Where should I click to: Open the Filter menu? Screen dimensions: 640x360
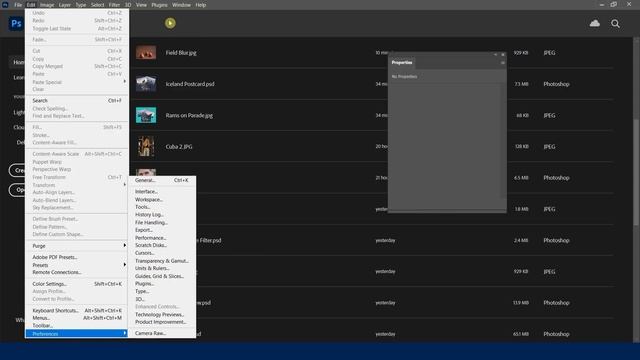[x=114, y=5]
